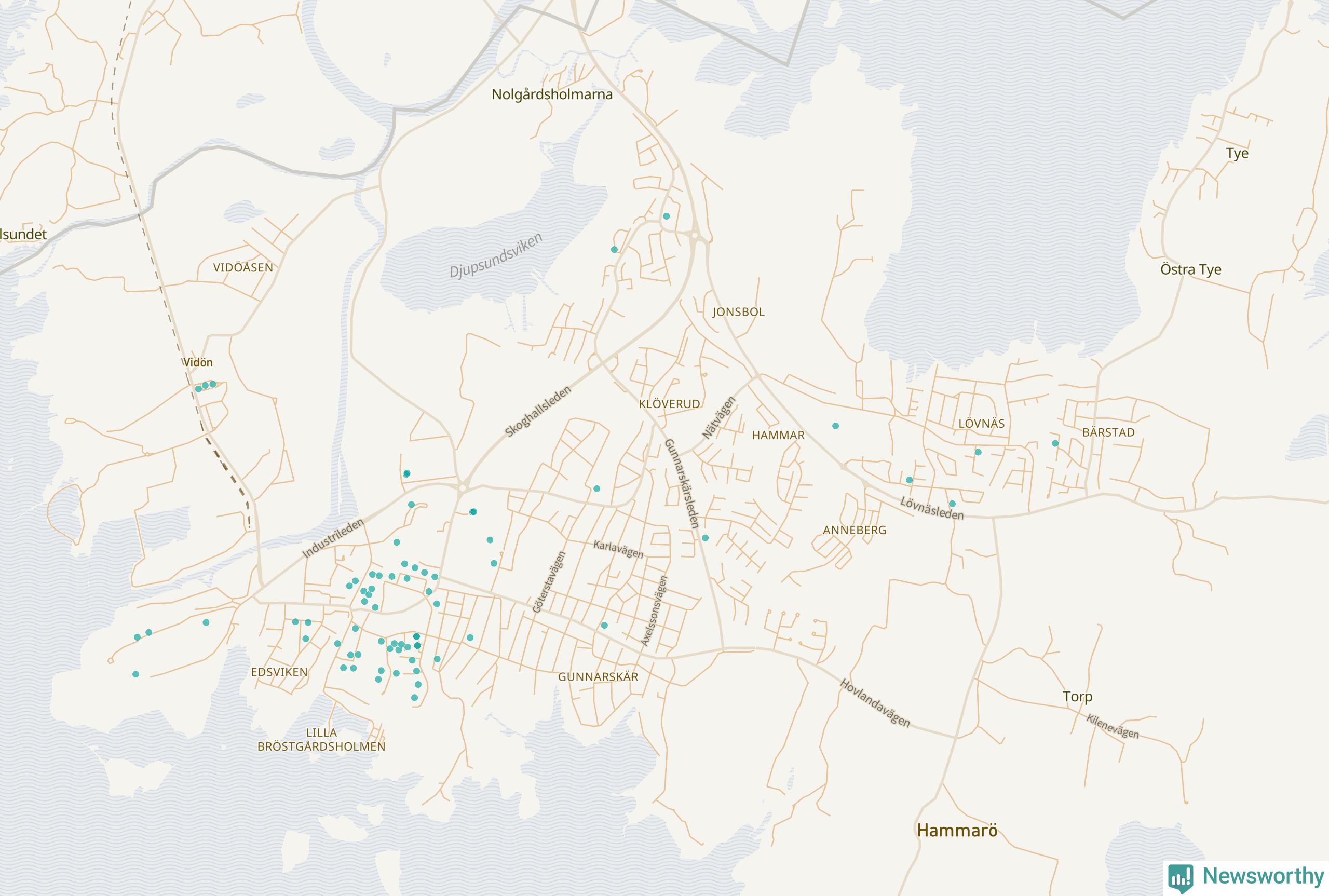Image resolution: width=1329 pixels, height=896 pixels.
Task: Click the teal dot north of Kløverud near roundabout
Action: point(666,216)
